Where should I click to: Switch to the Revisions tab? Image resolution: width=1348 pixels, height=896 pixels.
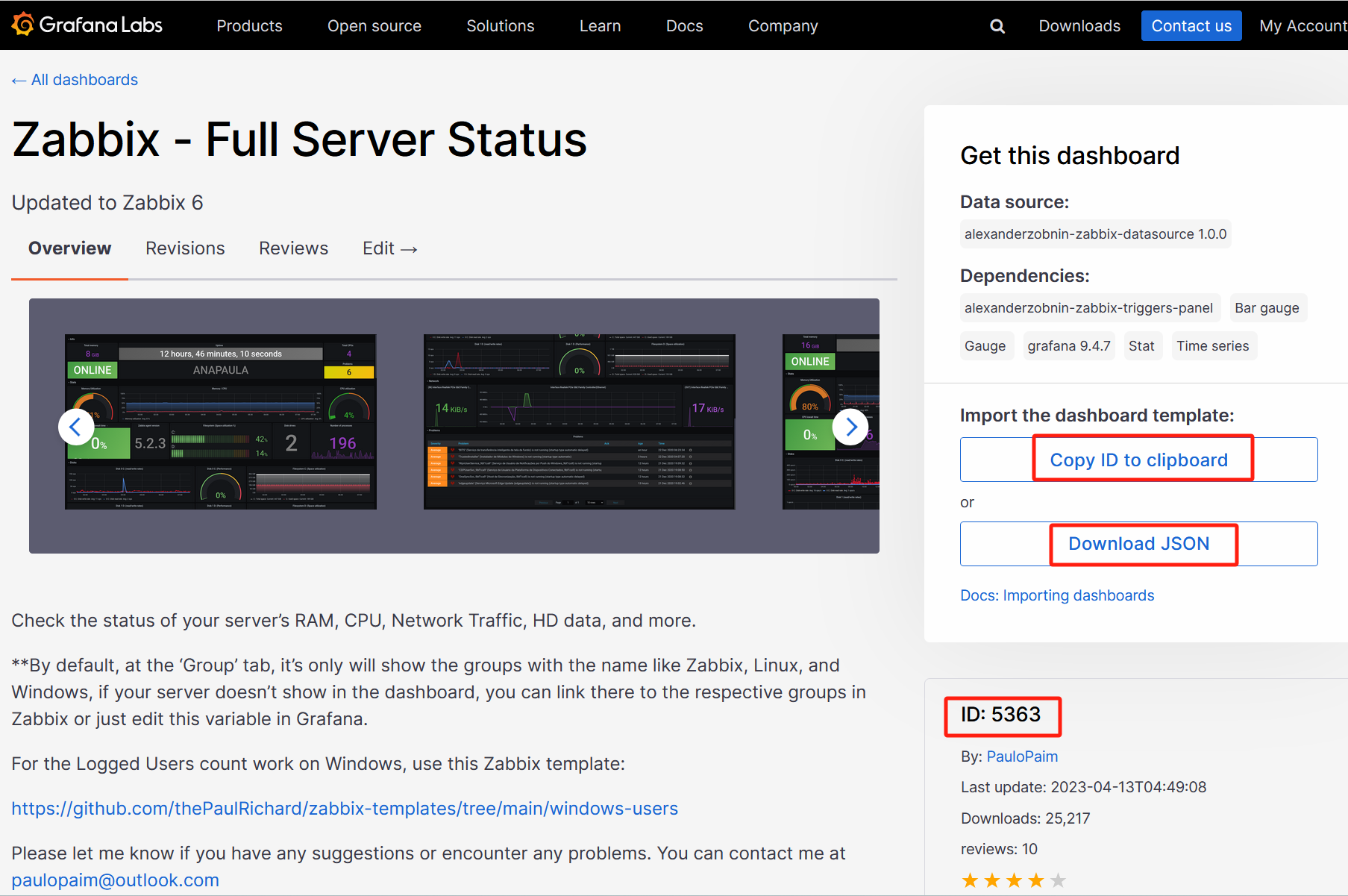(x=185, y=248)
